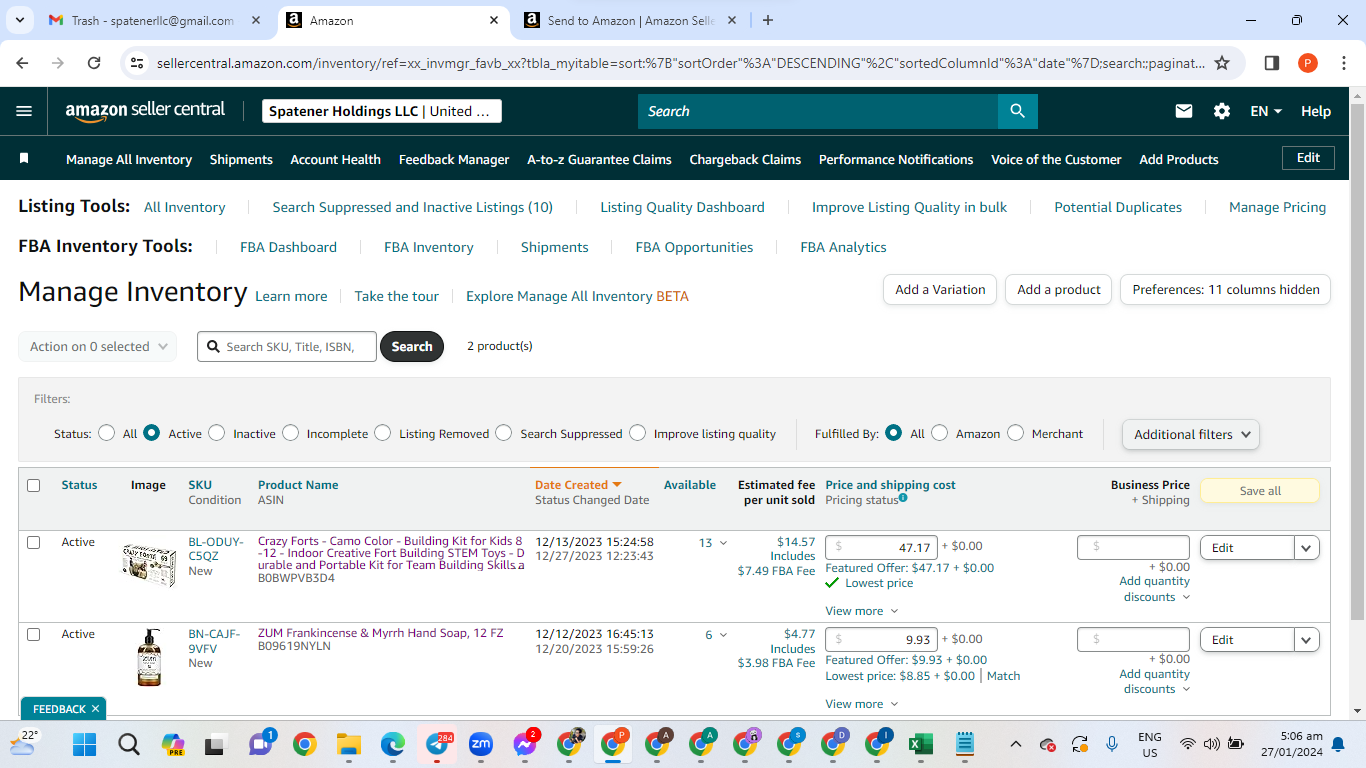This screenshot has width=1366, height=768.
Task: Click the Add a product button
Action: [1058, 289]
